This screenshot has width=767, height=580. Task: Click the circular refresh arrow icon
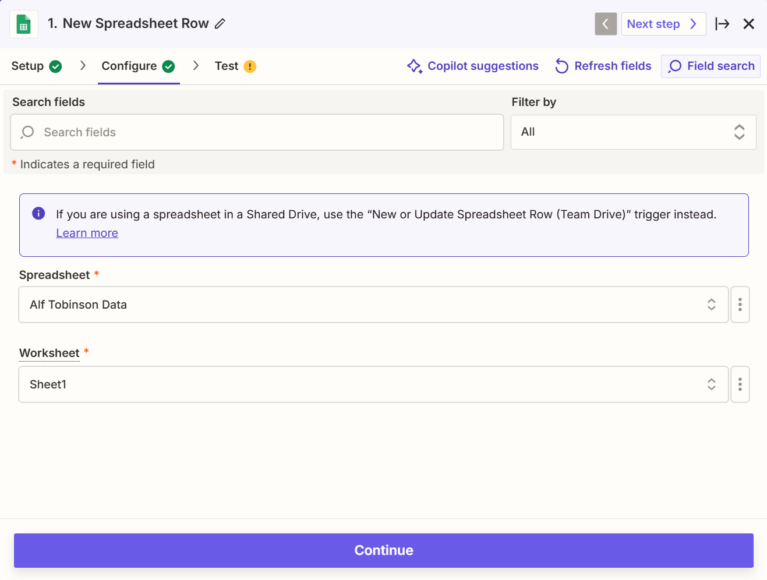(562, 66)
